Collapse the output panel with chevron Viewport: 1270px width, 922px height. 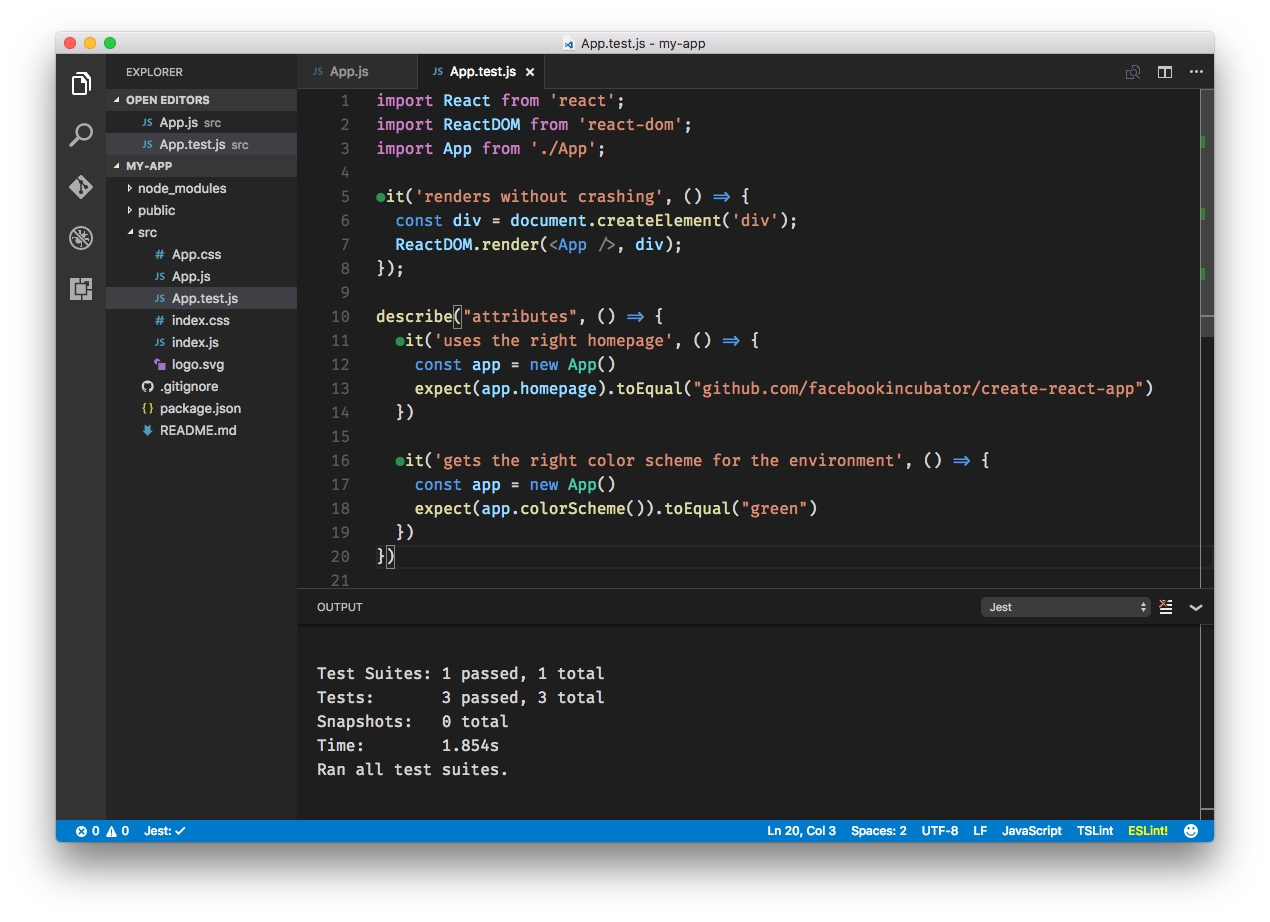[1196, 607]
